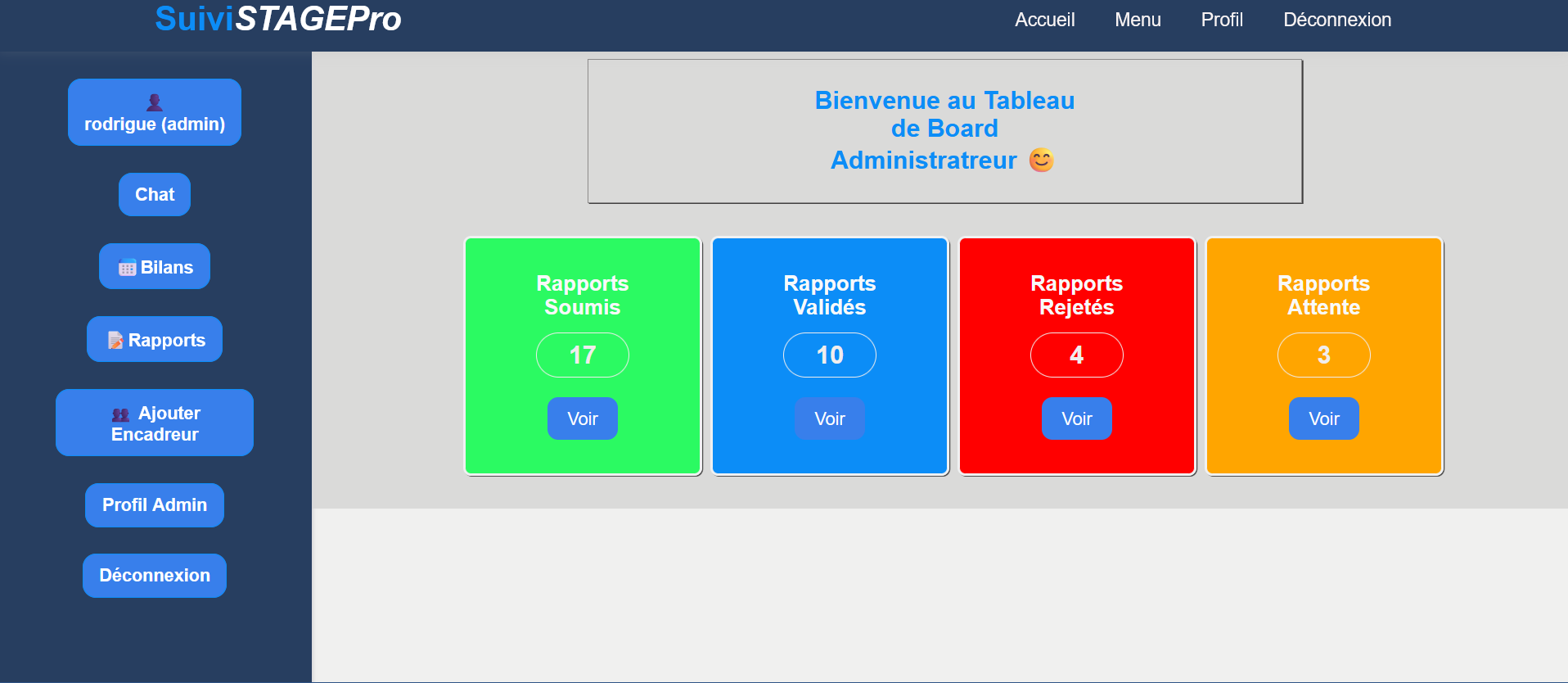Click the user avatar icon above rodrigue (admin)
The image size is (1568, 683).
click(155, 102)
